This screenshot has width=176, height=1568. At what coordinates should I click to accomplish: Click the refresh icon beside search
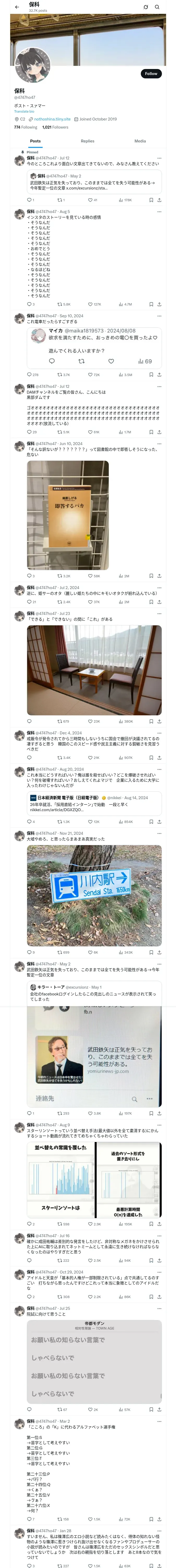coord(146,7)
